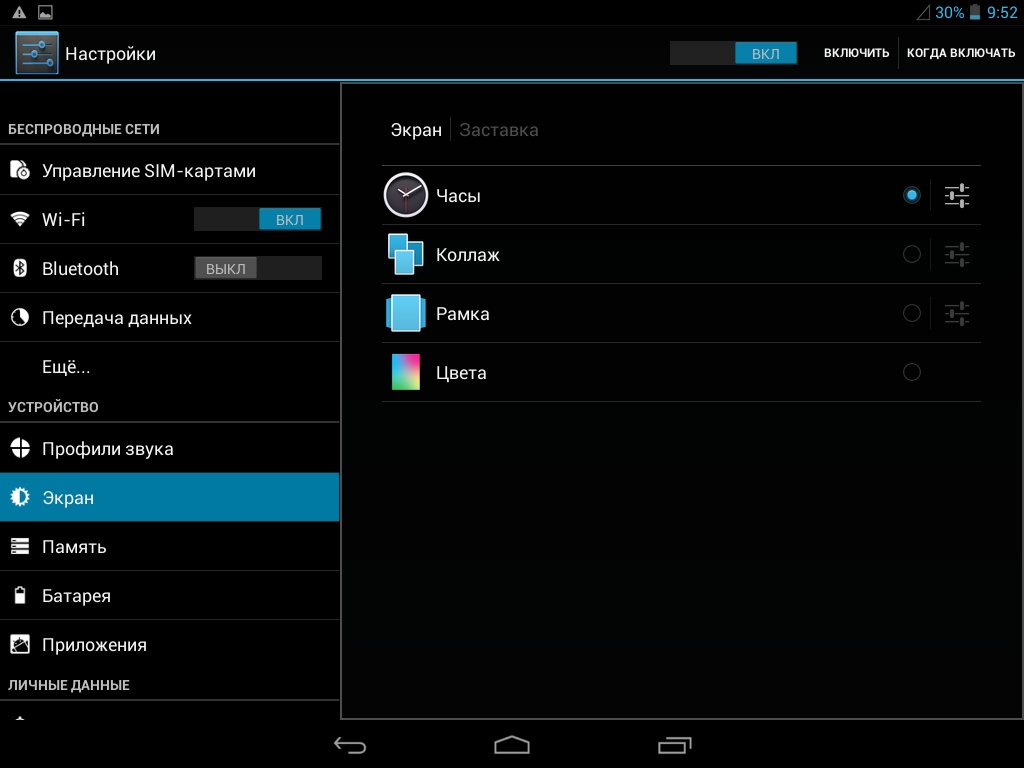The image size is (1024, 768).
Task: Tap the Часы clock icon
Action: (406, 195)
